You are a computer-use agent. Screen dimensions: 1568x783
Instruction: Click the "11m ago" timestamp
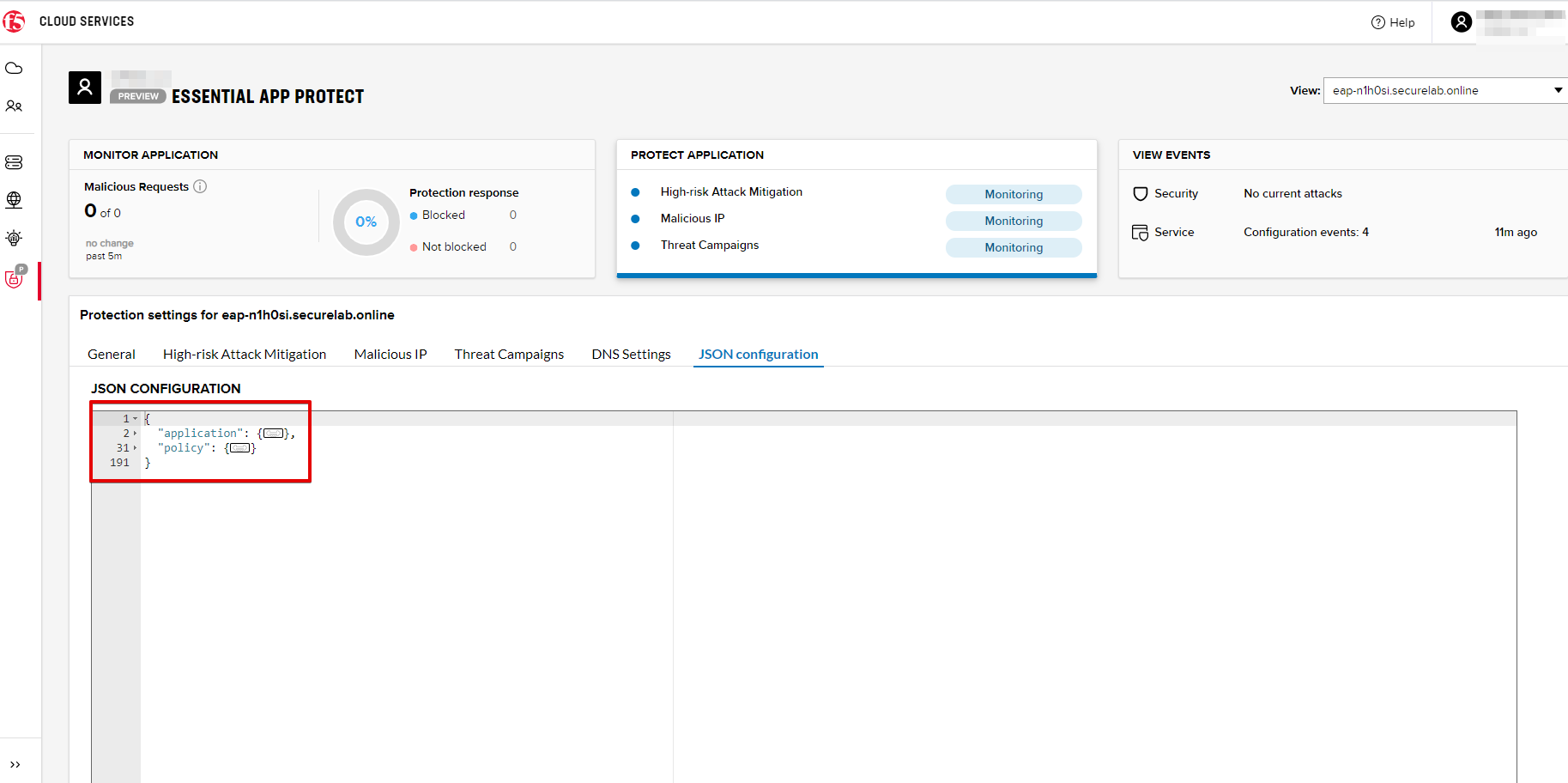(1516, 233)
